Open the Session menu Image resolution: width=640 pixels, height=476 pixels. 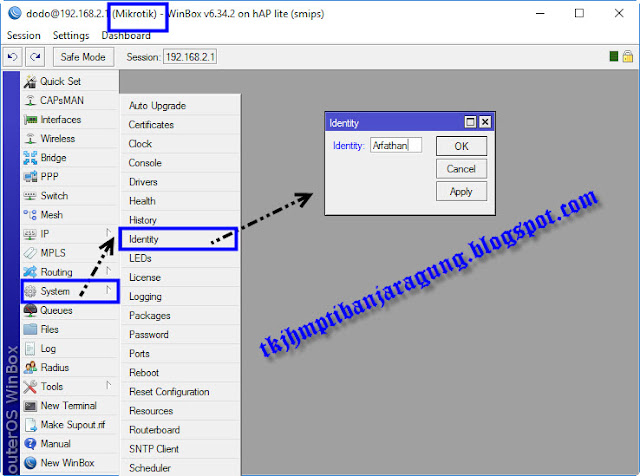click(x=24, y=36)
